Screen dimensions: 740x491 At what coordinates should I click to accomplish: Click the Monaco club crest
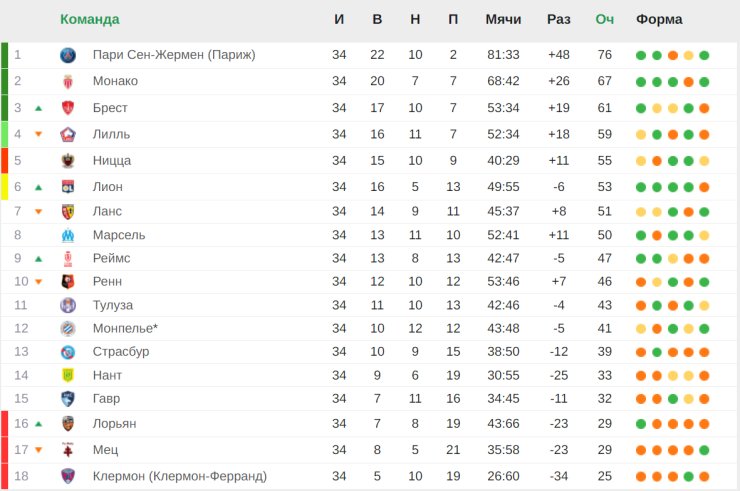(68, 82)
